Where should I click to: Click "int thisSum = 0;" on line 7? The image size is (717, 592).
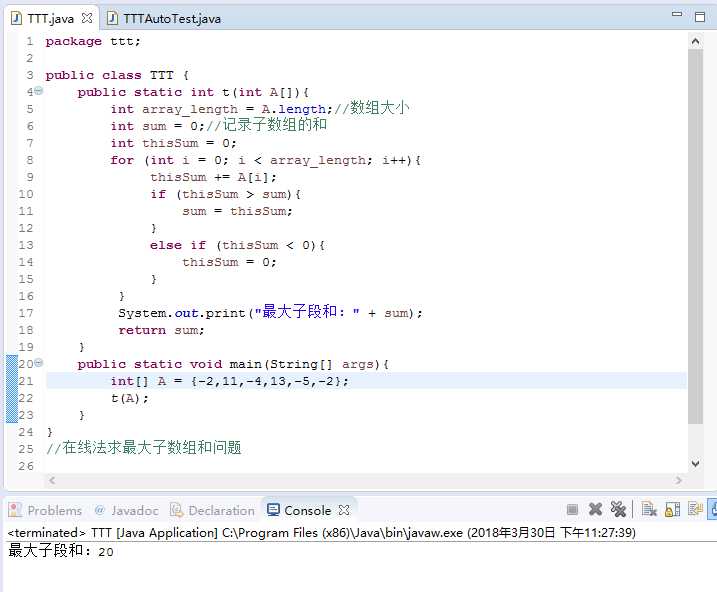click(x=173, y=143)
